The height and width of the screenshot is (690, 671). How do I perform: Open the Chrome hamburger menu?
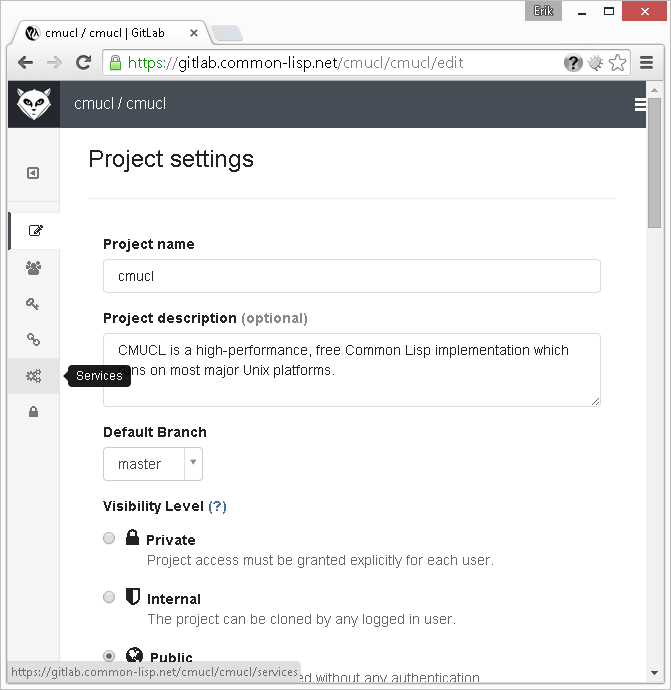(x=647, y=62)
